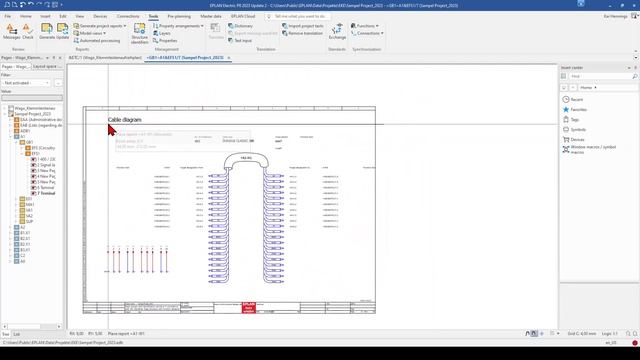The width and height of the screenshot is (640, 360).
Task: Close the Sampel Project_2023 document tab
Action: tap(229, 58)
